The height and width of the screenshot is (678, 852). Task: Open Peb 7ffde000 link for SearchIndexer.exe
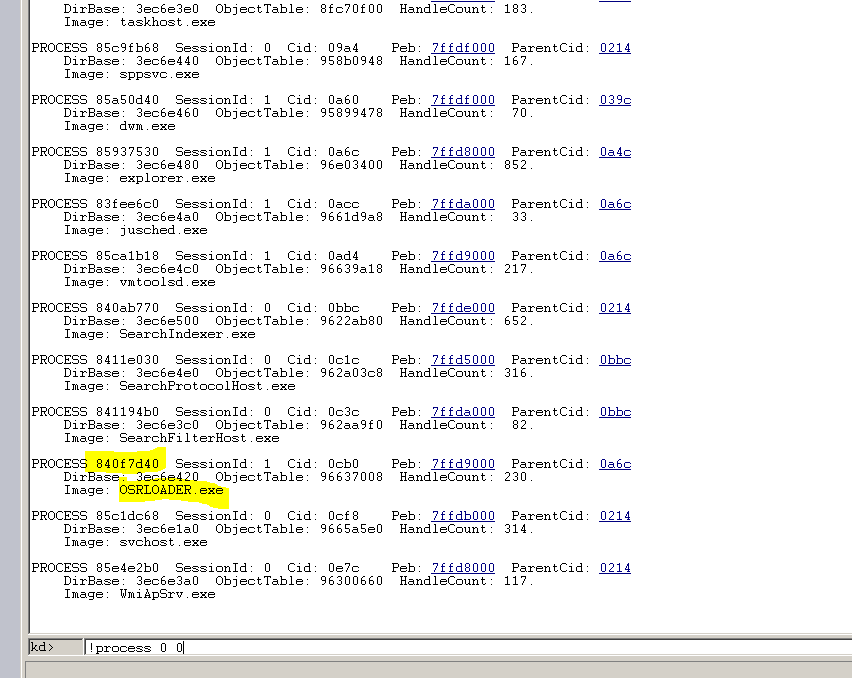[x=463, y=308]
